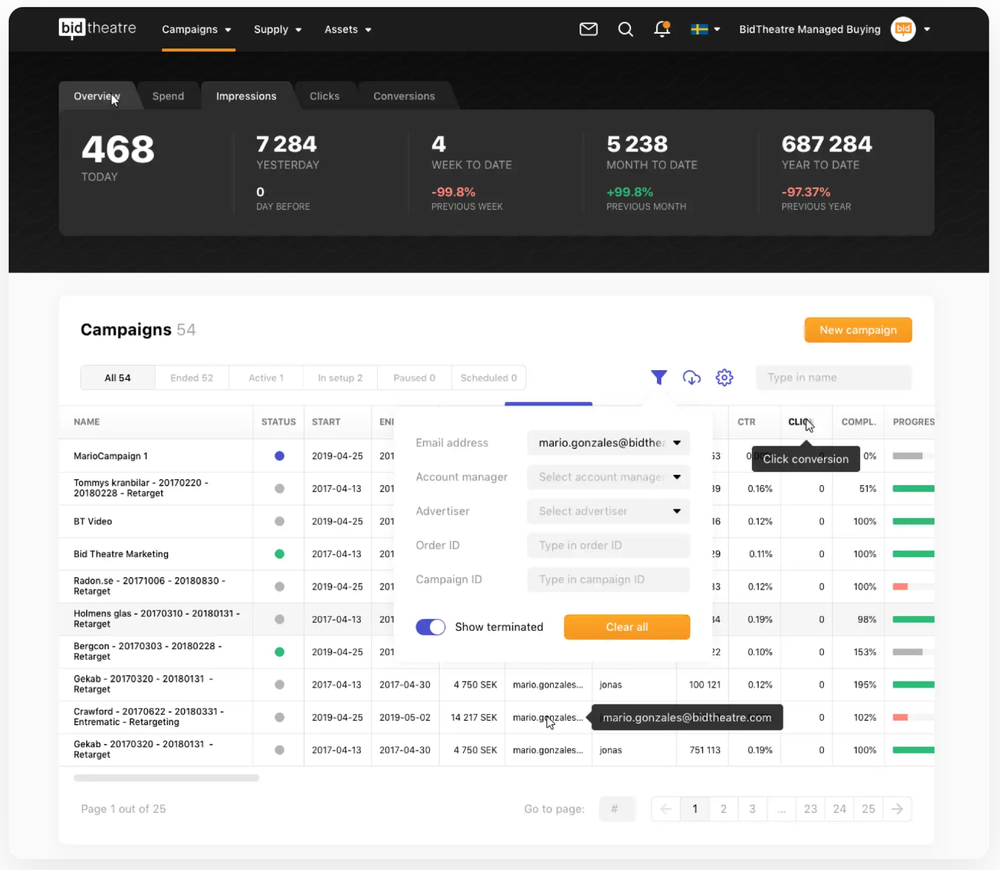Sort by the NAME column header
This screenshot has width=1000, height=870.
(x=87, y=422)
